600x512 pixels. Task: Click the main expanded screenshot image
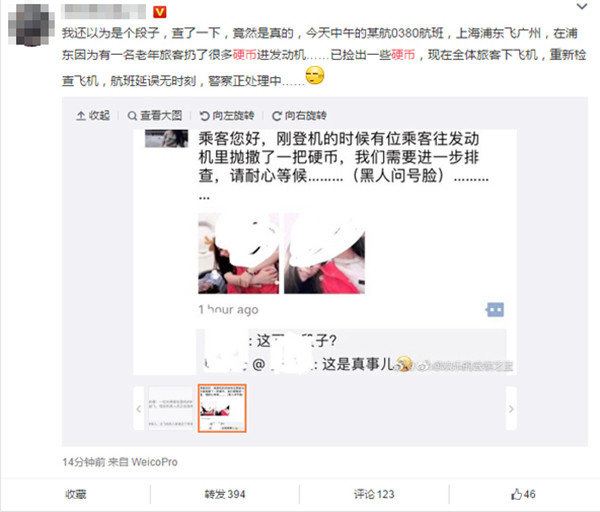point(324,252)
